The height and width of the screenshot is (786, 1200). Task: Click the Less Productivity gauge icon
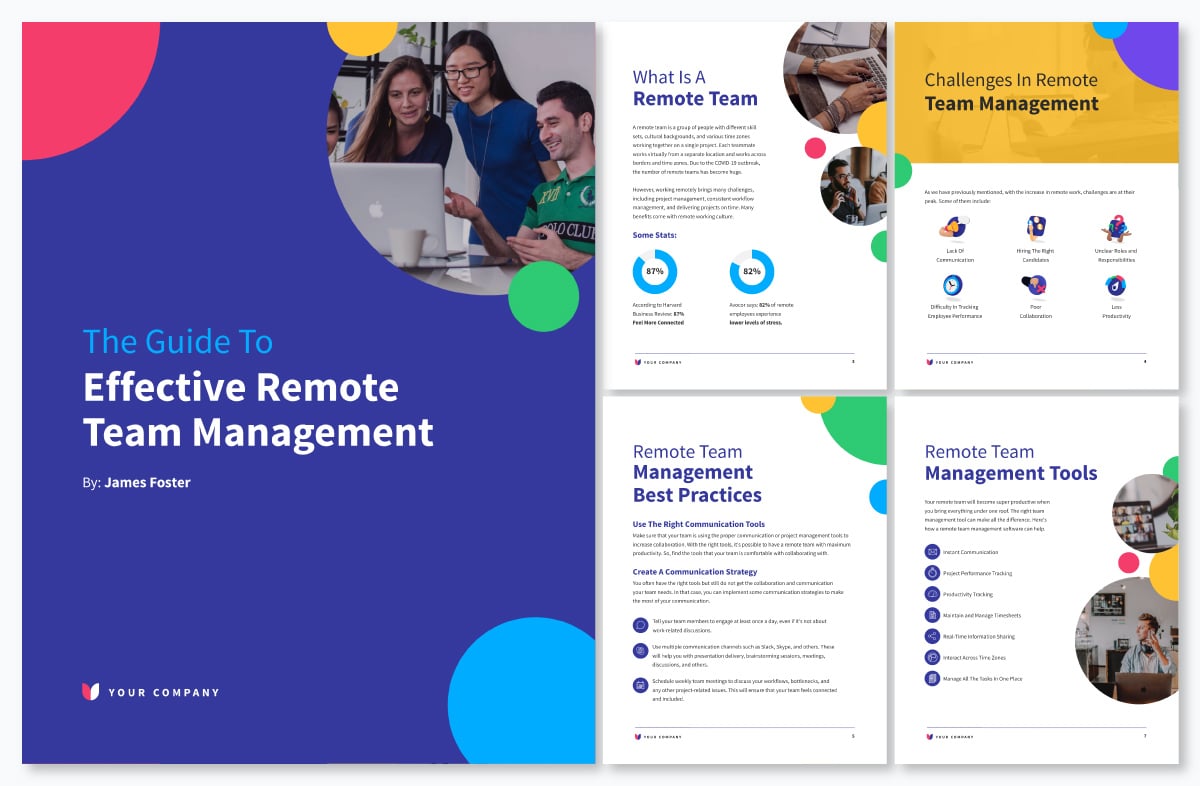click(1115, 285)
